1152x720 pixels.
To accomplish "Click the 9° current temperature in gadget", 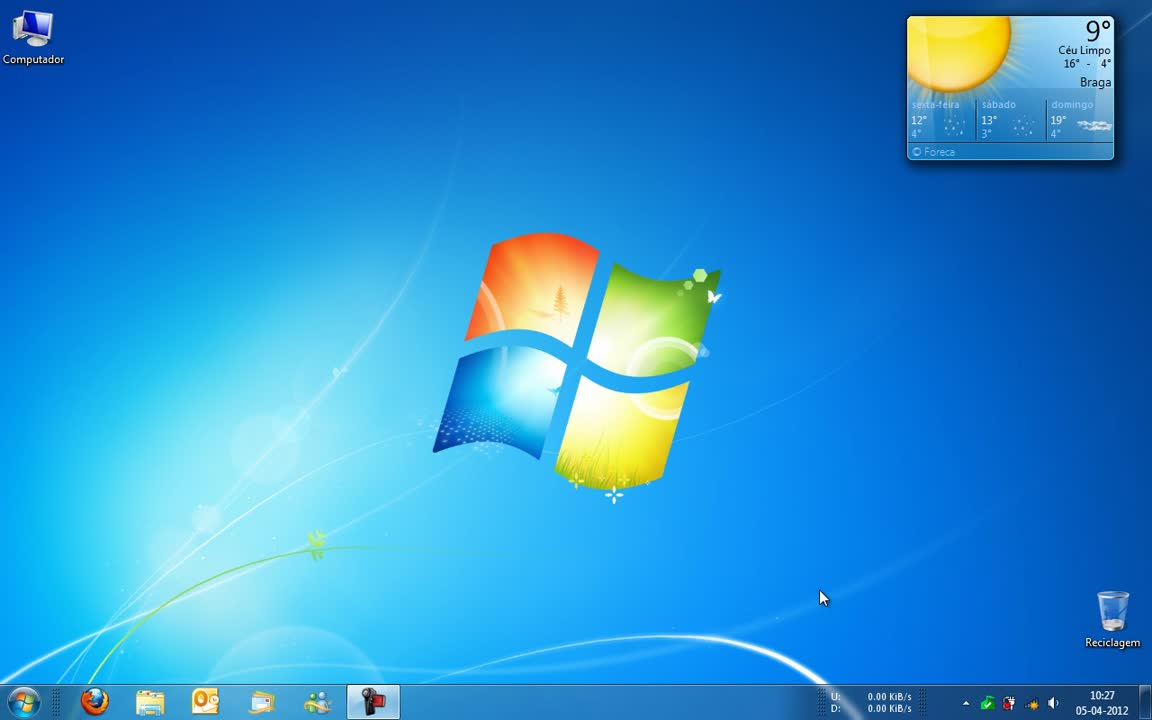I will tap(1098, 31).
